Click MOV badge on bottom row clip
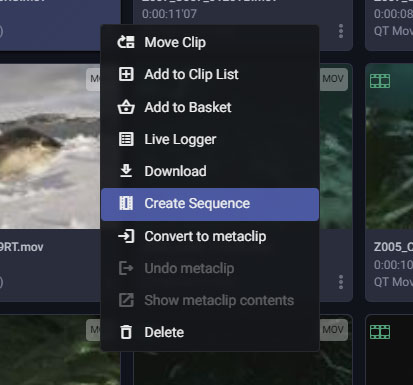The width and height of the screenshot is (413, 385). click(333, 330)
